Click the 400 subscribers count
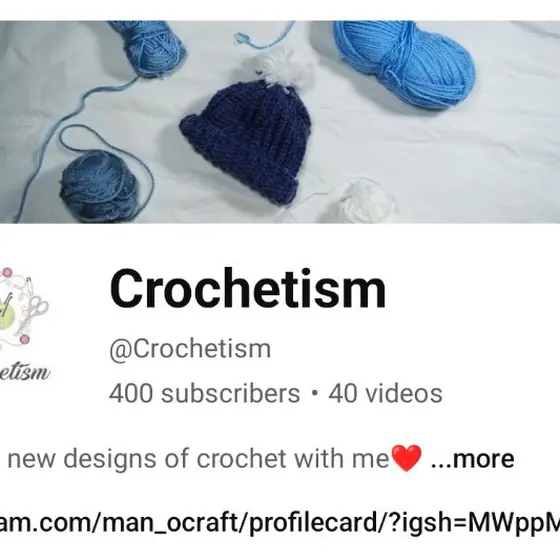 point(205,394)
